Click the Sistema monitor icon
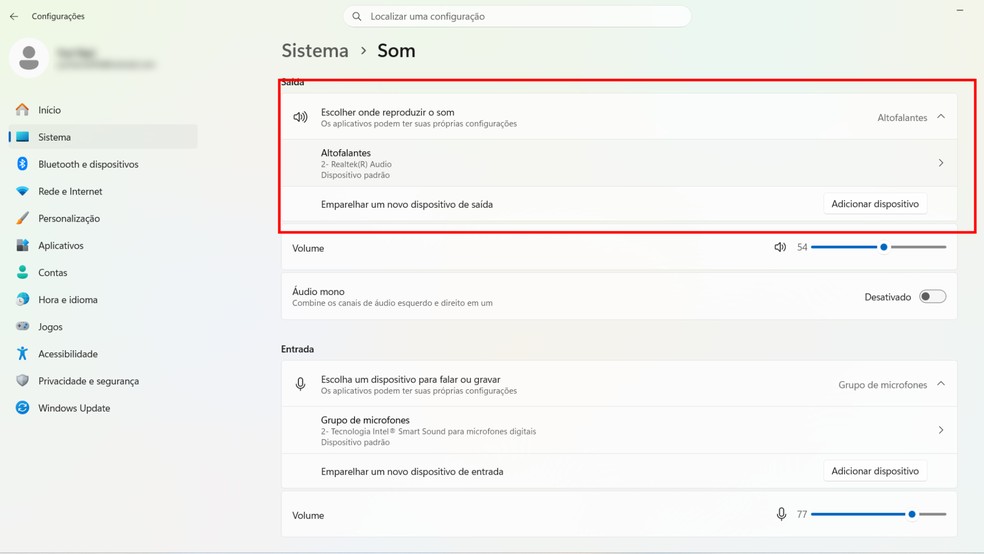The width and height of the screenshot is (984, 554). point(23,137)
